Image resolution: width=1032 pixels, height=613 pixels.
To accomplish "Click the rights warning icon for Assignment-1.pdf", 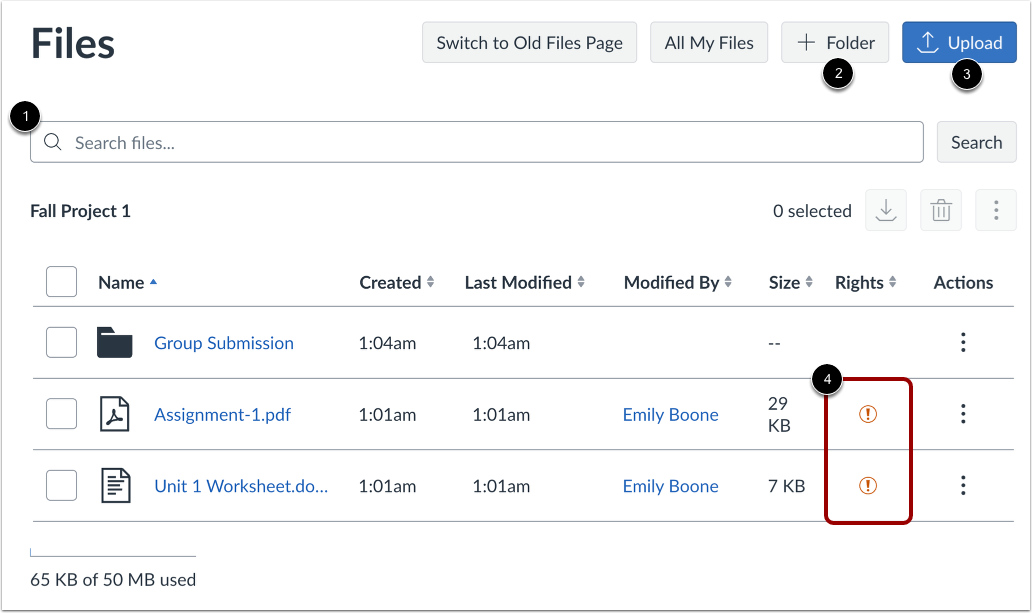I will click(866, 413).
